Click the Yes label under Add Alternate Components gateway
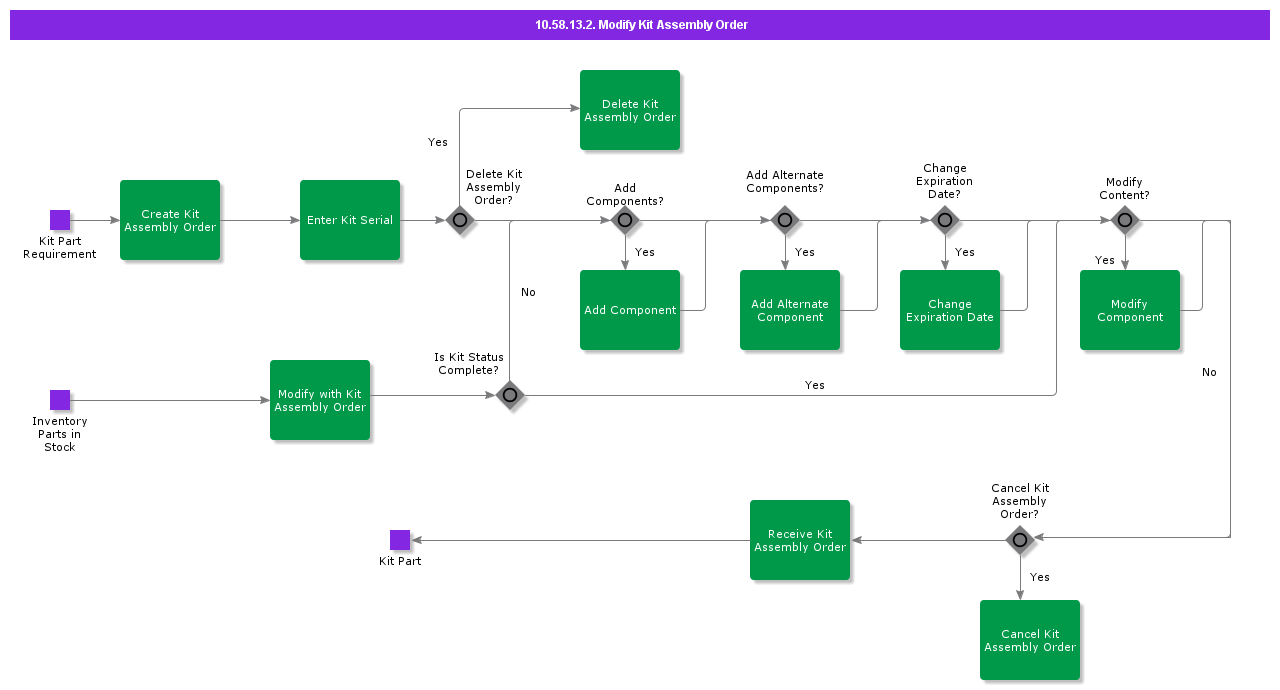 [805, 252]
